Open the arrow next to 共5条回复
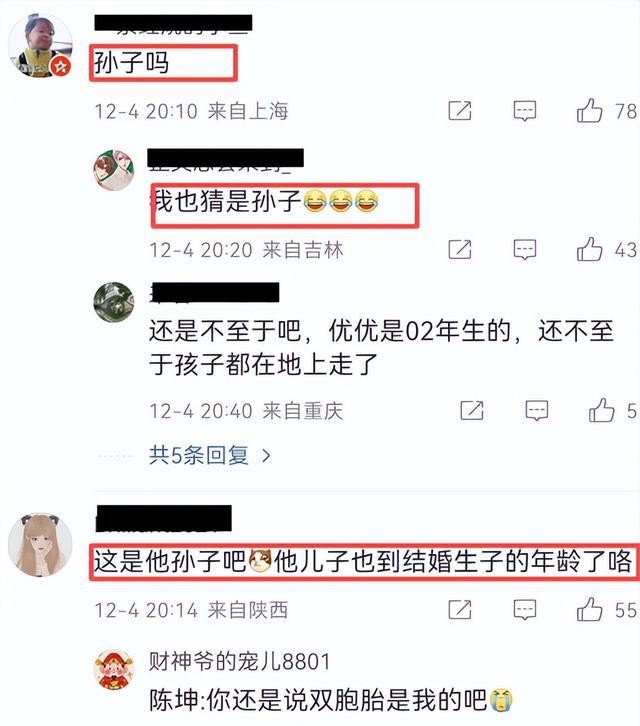 pos(266,456)
